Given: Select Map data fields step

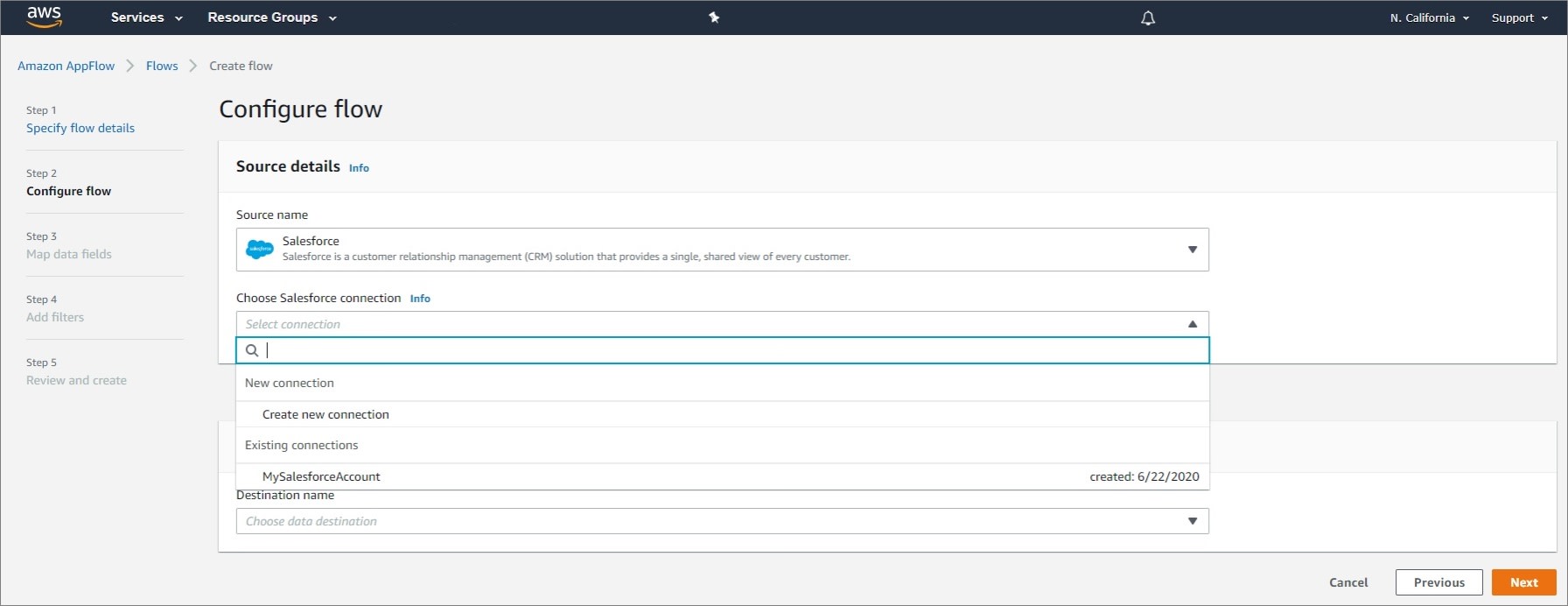Looking at the screenshot, I should point(69,254).
